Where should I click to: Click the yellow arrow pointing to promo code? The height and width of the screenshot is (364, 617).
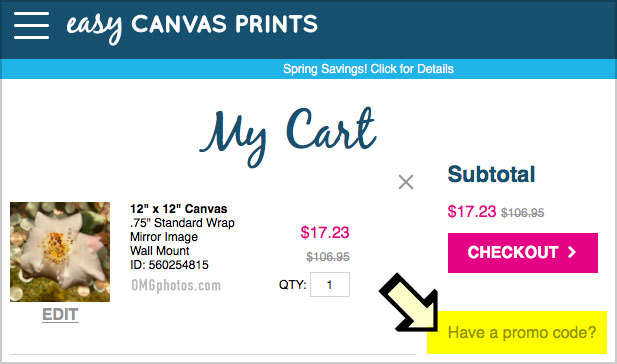[411, 302]
